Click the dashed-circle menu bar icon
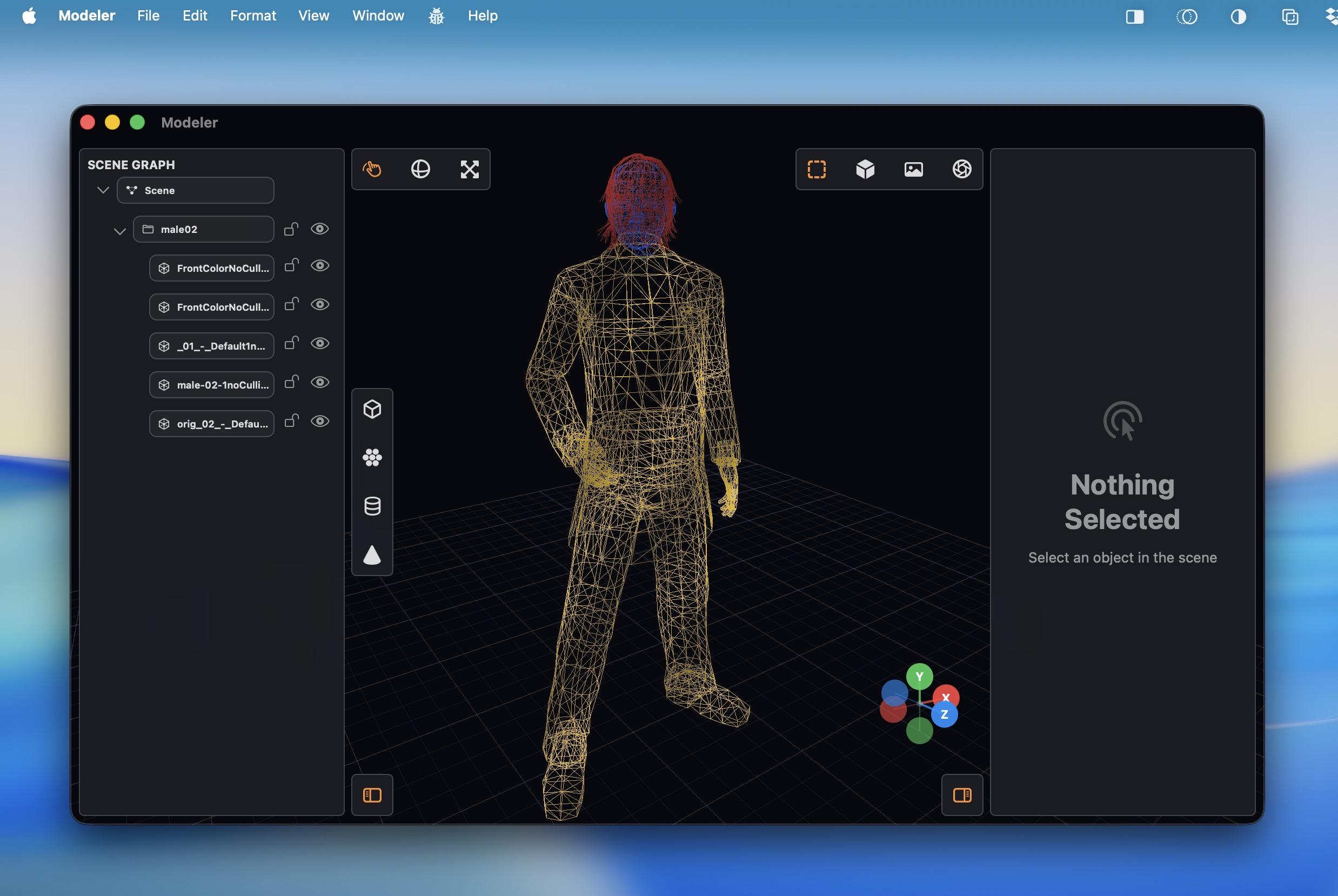Screen dimensions: 1338x896 coord(1187,17)
